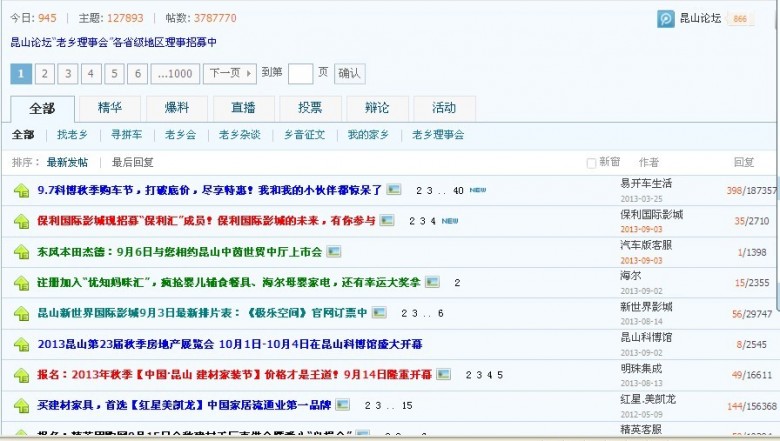Click the pinned arrow icon beside 保利国际影城 thread
Viewport: 780px width, 441px height.
click(x=21, y=221)
